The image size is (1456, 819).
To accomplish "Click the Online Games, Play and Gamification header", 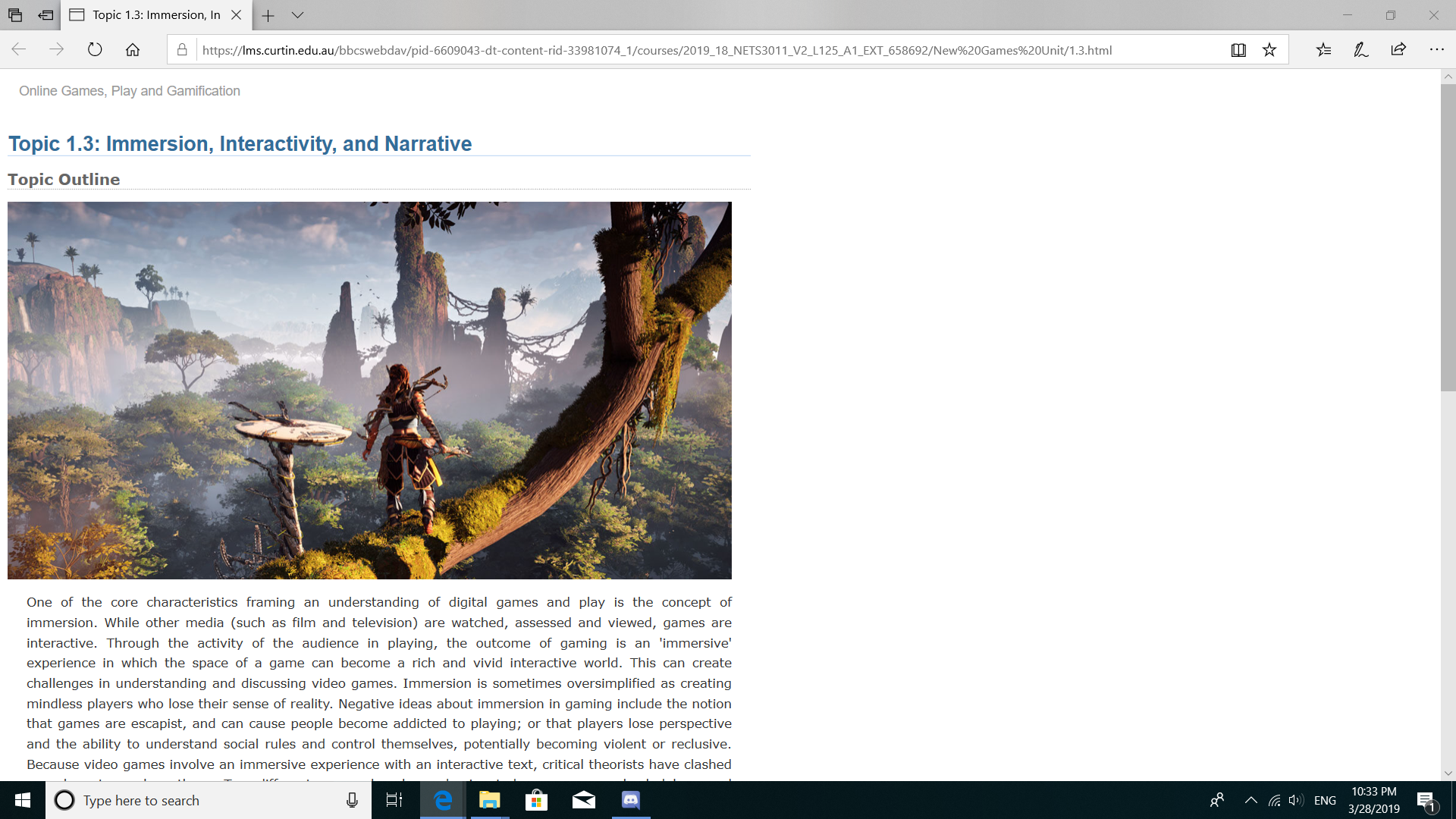I will pyautogui.click(x=130, y=91).
